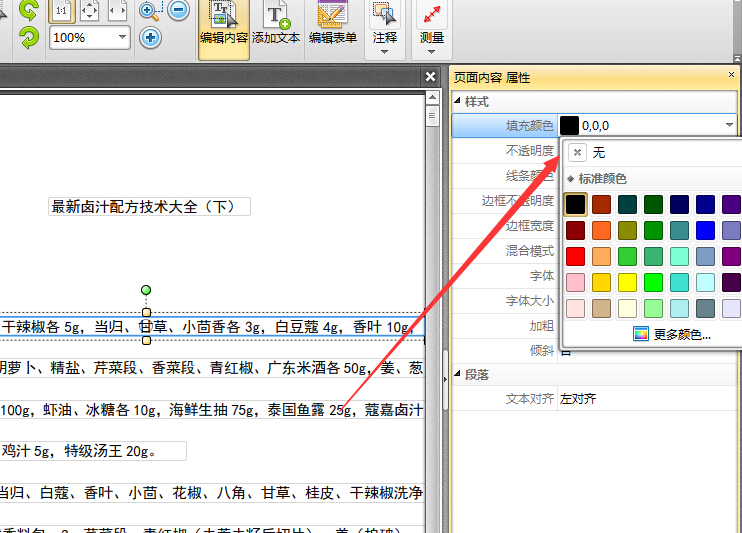Open 更多颜色... more colors dialog
The image size is (742, 533).
coord(672,334)
